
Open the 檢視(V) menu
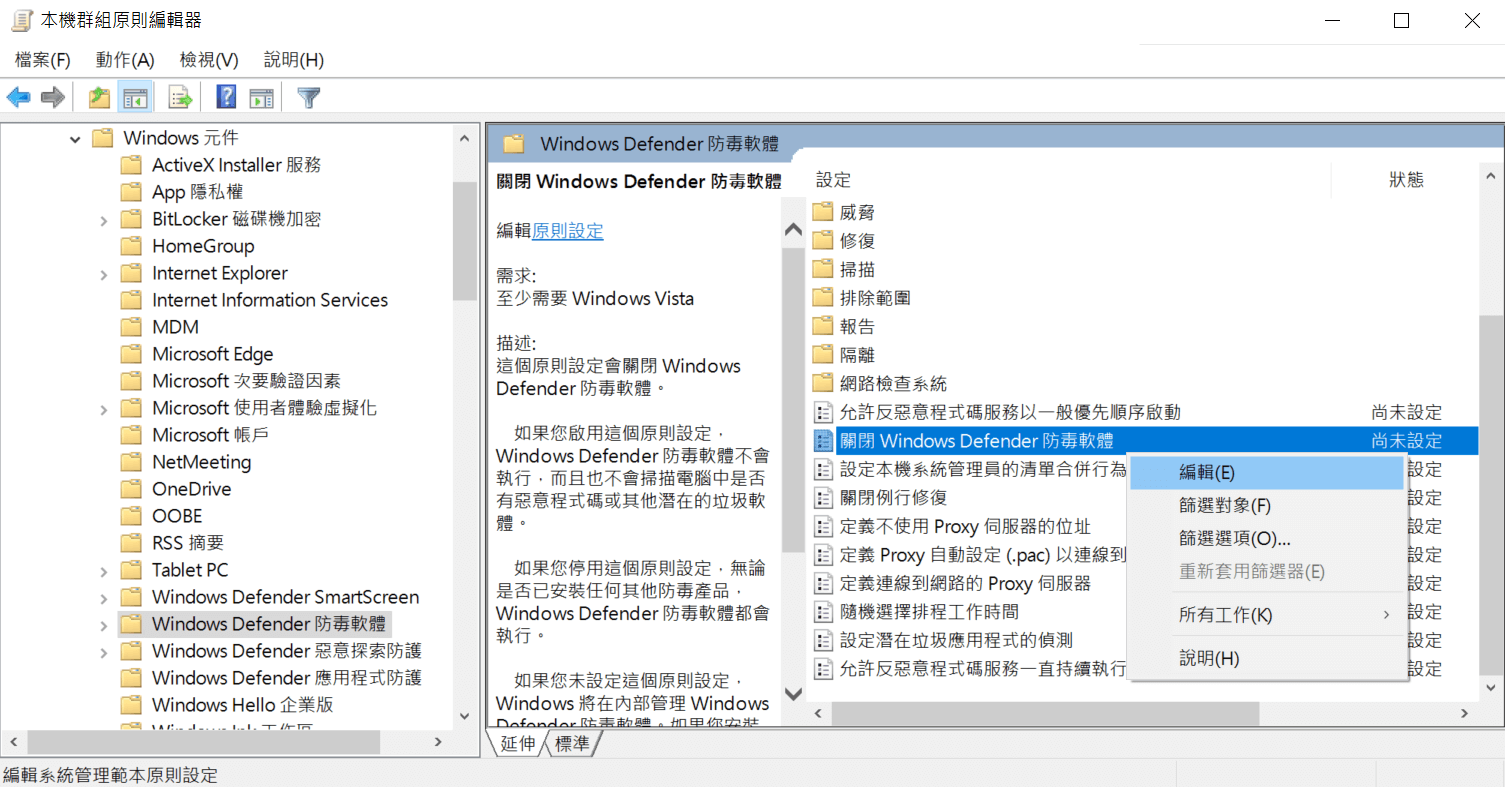point(209,60)
